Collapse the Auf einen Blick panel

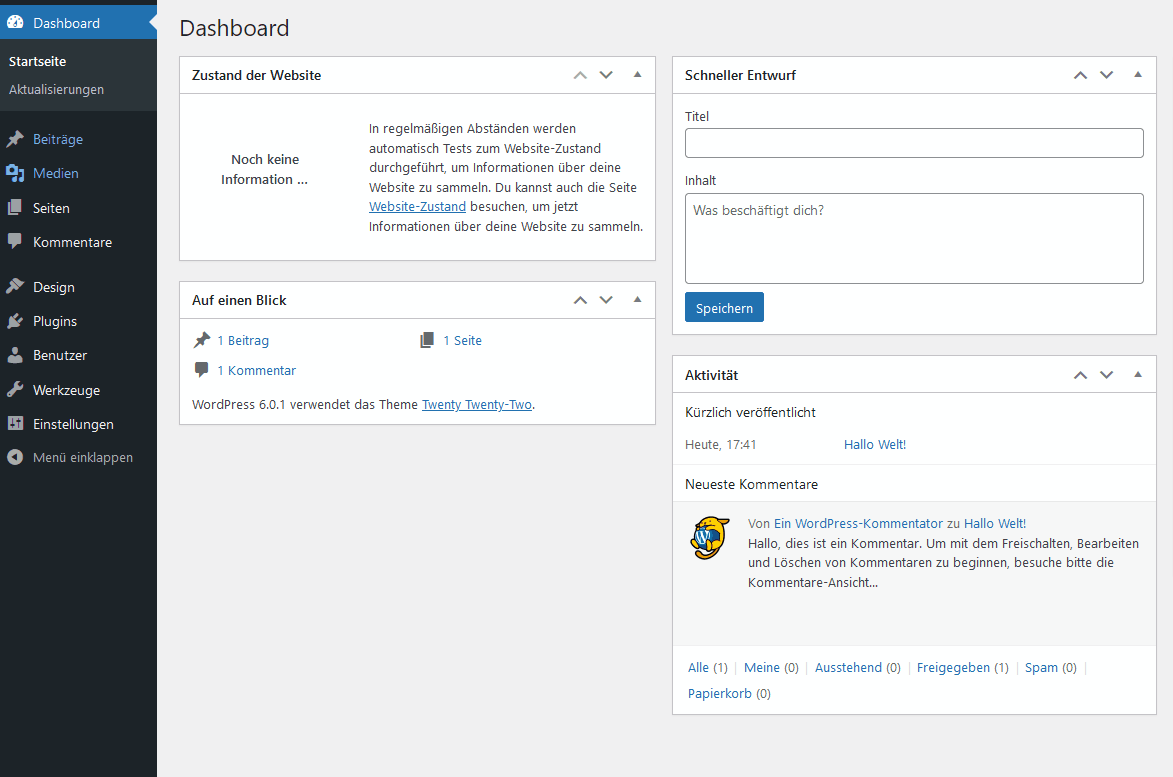click(637, 300)
